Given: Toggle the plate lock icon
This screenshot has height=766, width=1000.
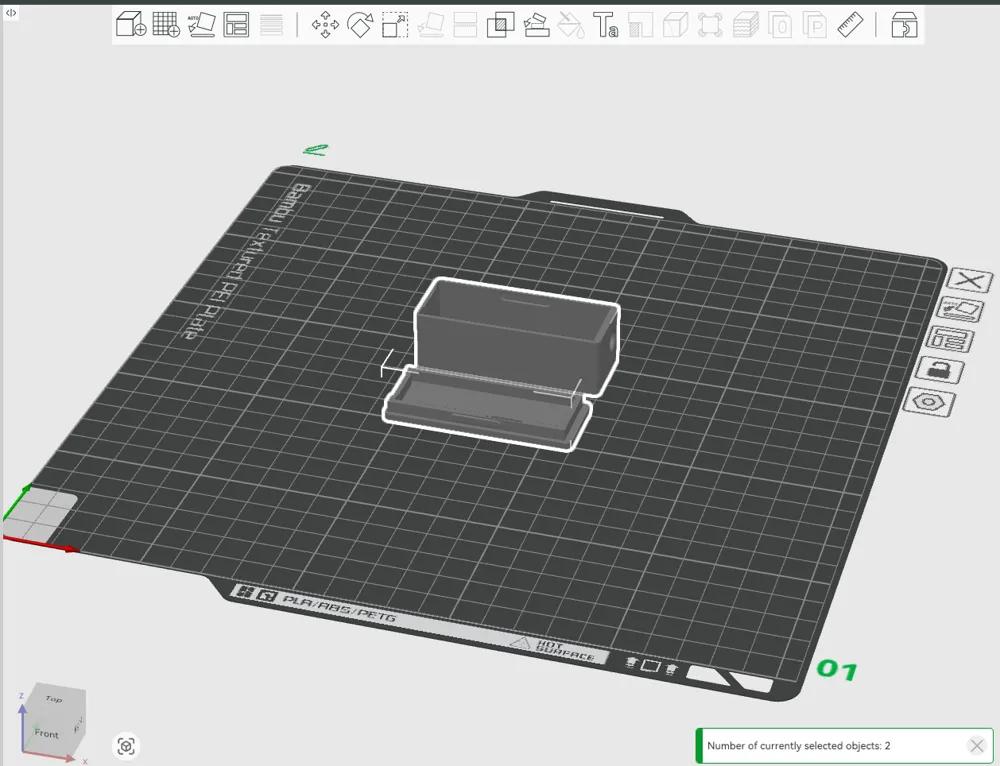Looking at the screenshot, I should [939, 370].
